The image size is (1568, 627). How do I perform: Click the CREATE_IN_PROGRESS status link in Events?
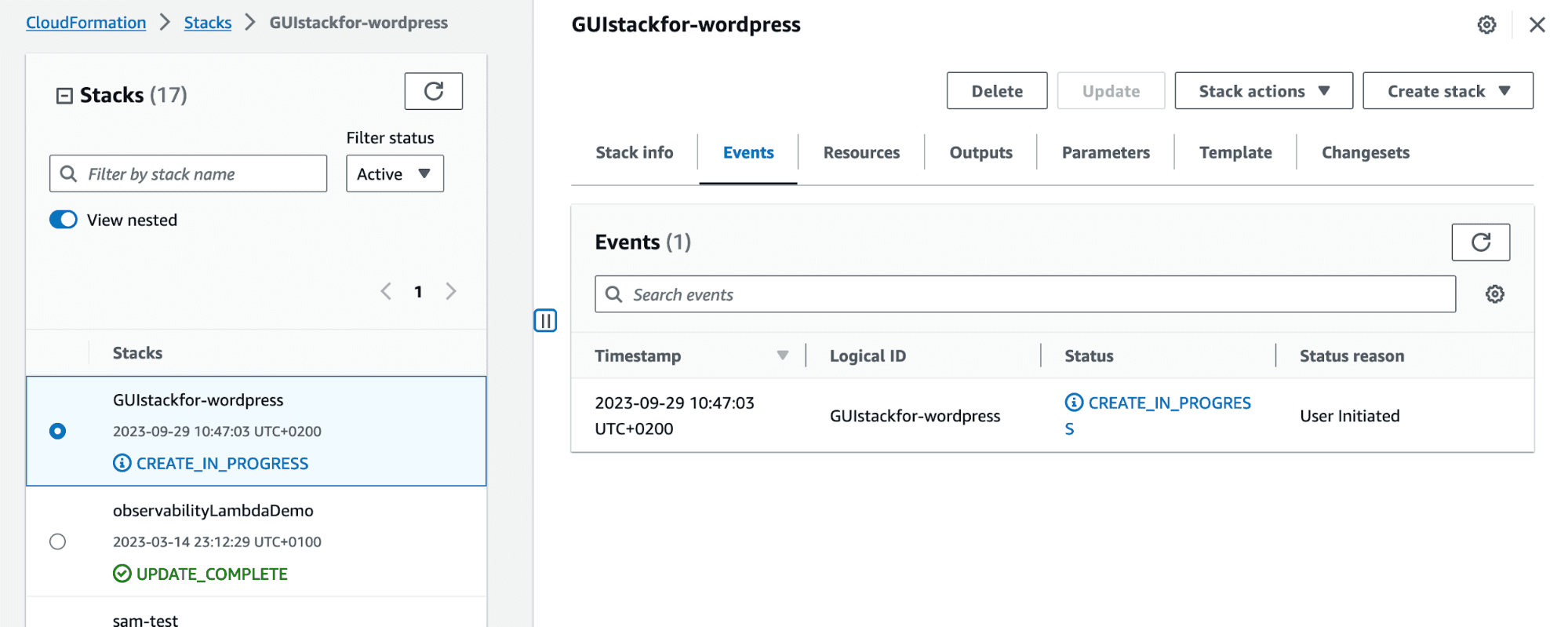pos(1158,416)
